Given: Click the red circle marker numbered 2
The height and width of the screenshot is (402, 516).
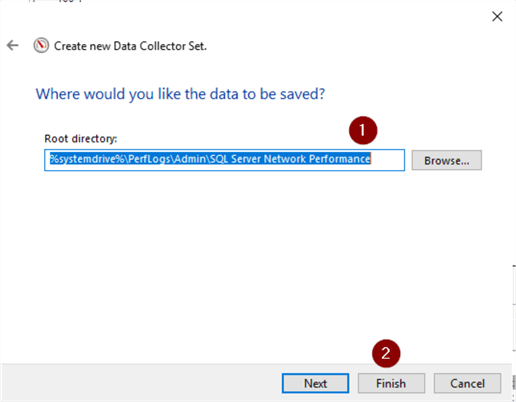Looking at the screenshot, I should pyautogui.click(x=386, y=353).
